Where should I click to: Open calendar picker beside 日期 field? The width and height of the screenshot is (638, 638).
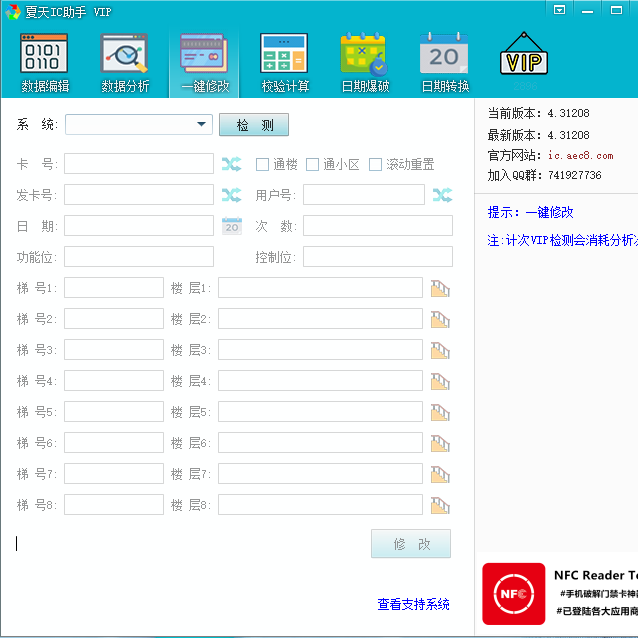coord(232,226)
